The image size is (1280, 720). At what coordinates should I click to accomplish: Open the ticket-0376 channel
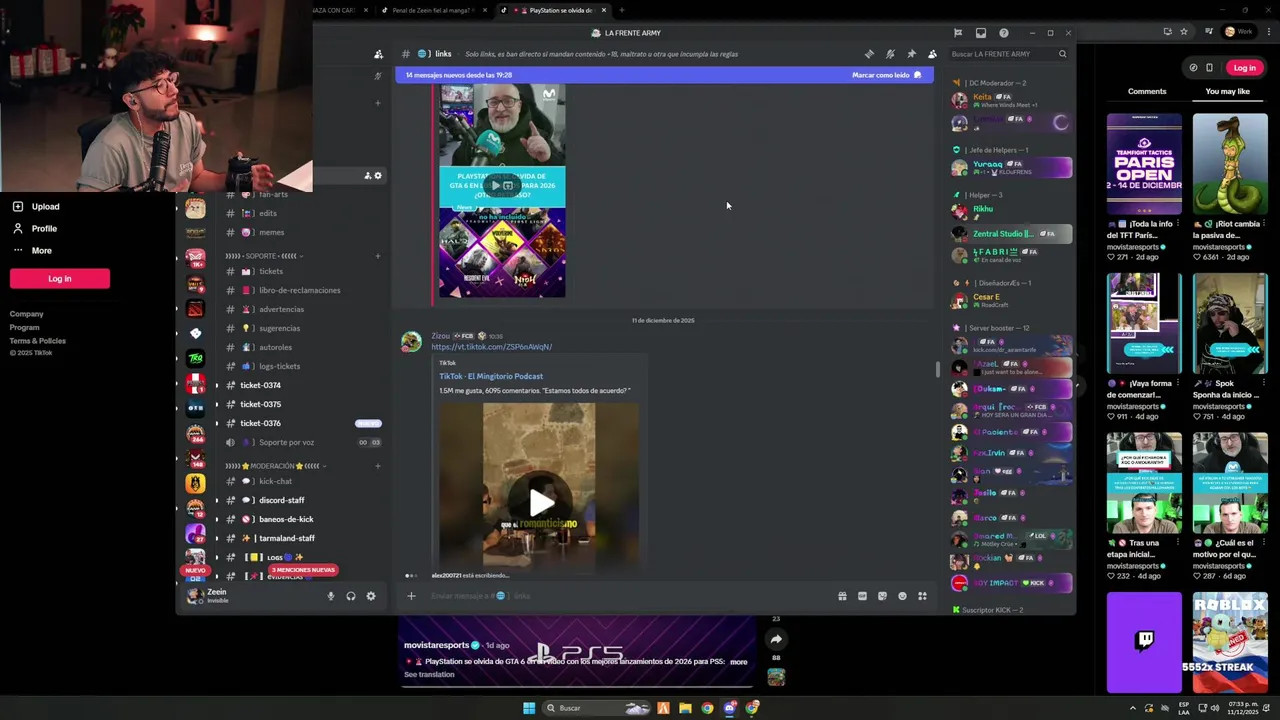click(302, 423)
